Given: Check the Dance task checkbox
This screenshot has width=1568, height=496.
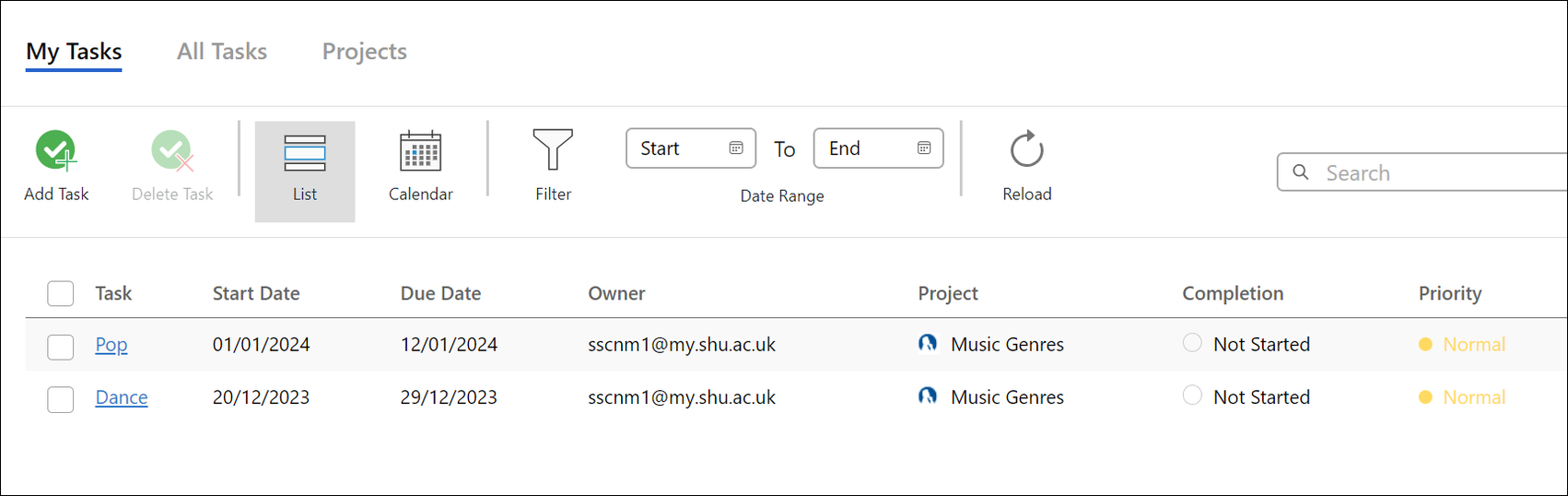Looking at the screenshot, I should pos(61,399).
